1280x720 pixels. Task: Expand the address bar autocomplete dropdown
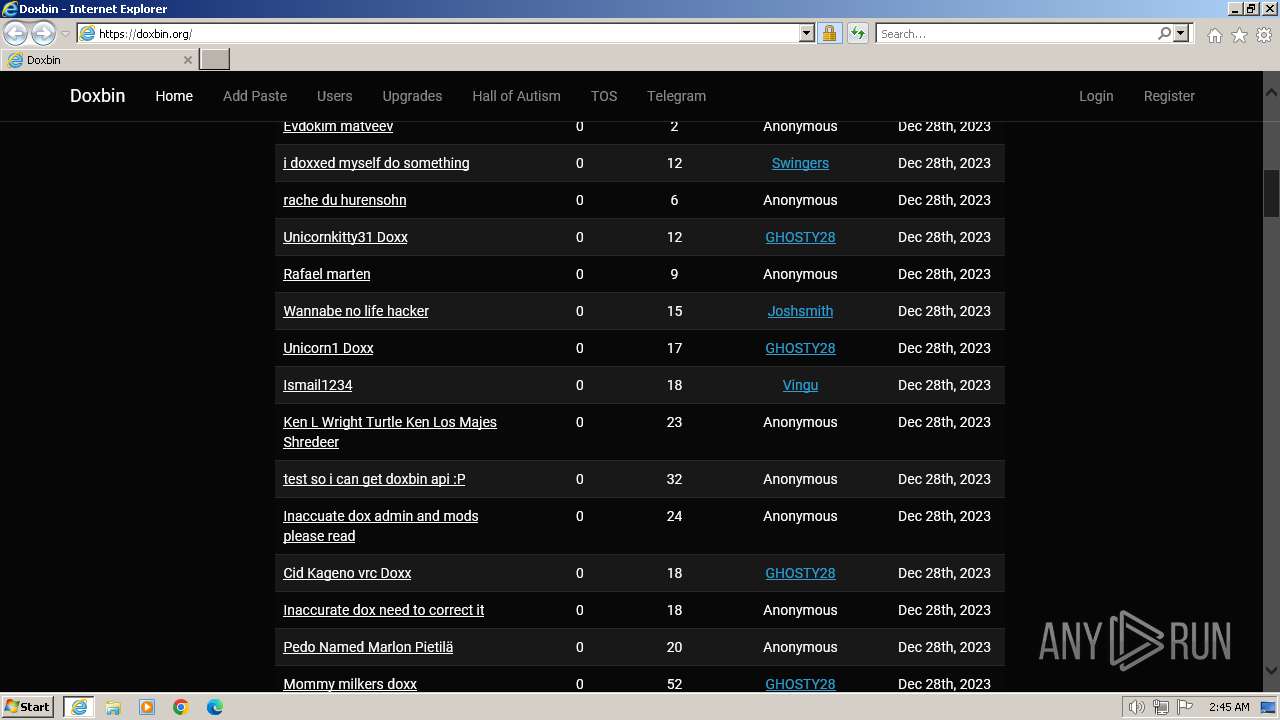806,33
